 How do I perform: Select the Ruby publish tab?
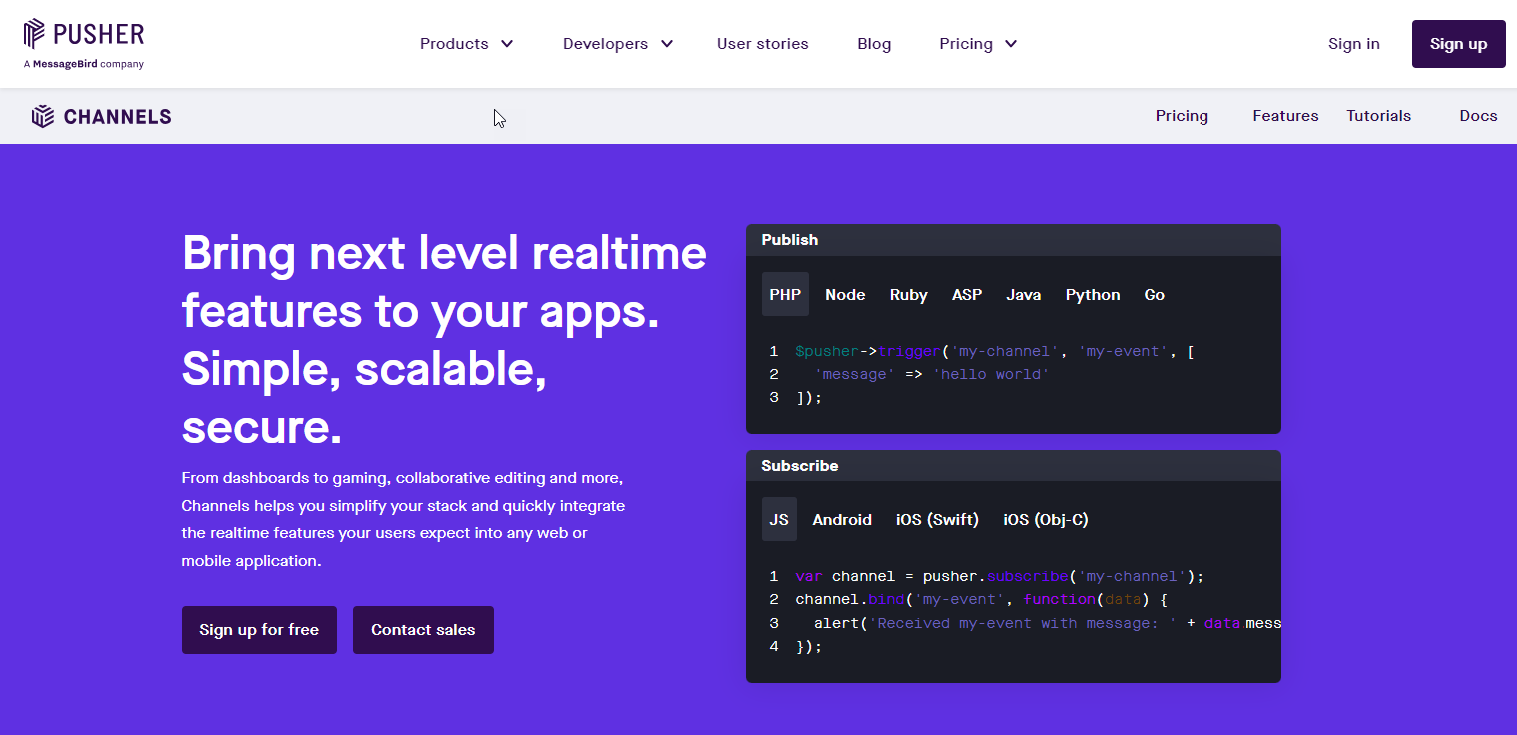coord(909,295)
